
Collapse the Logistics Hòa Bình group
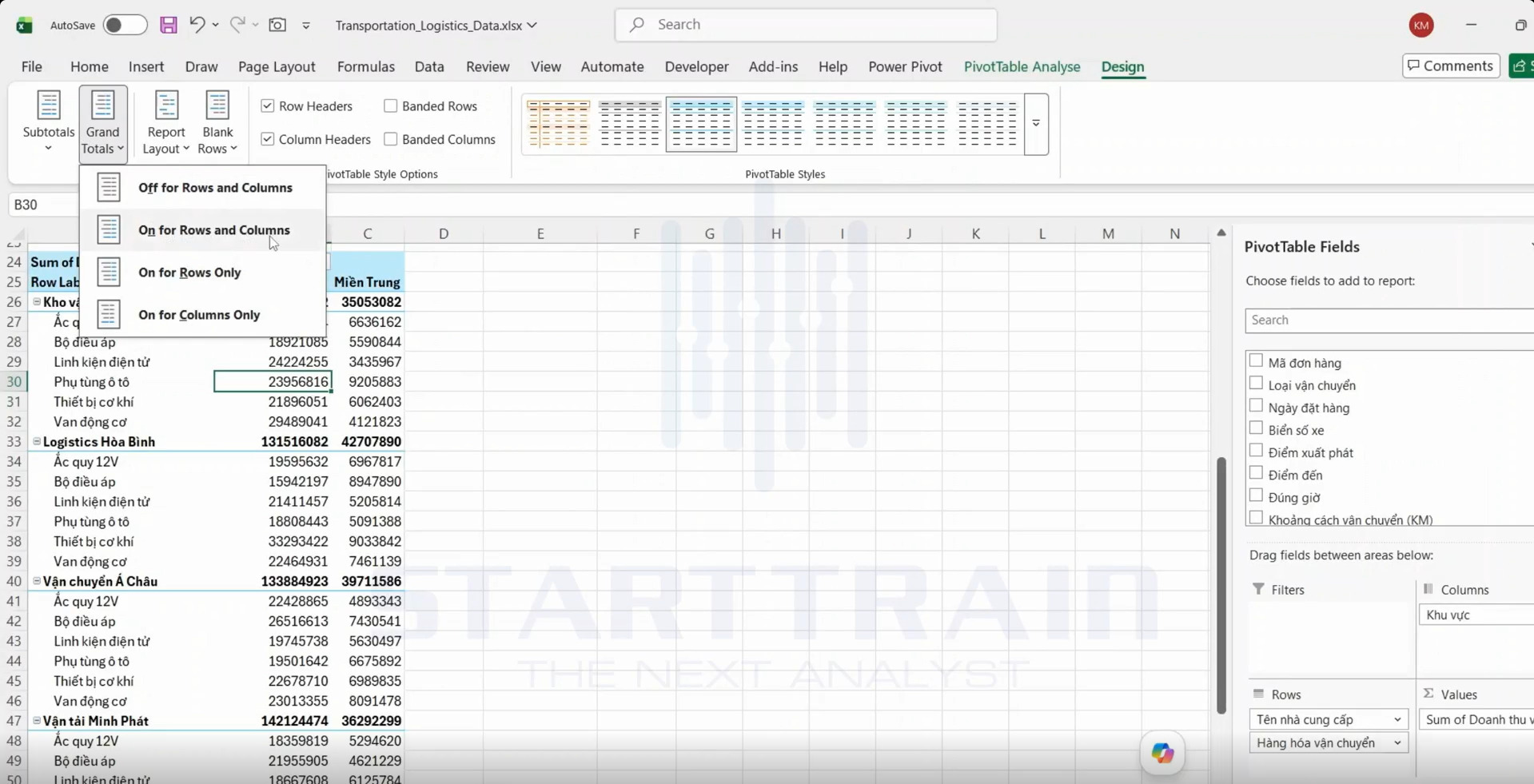coord(37,441)
